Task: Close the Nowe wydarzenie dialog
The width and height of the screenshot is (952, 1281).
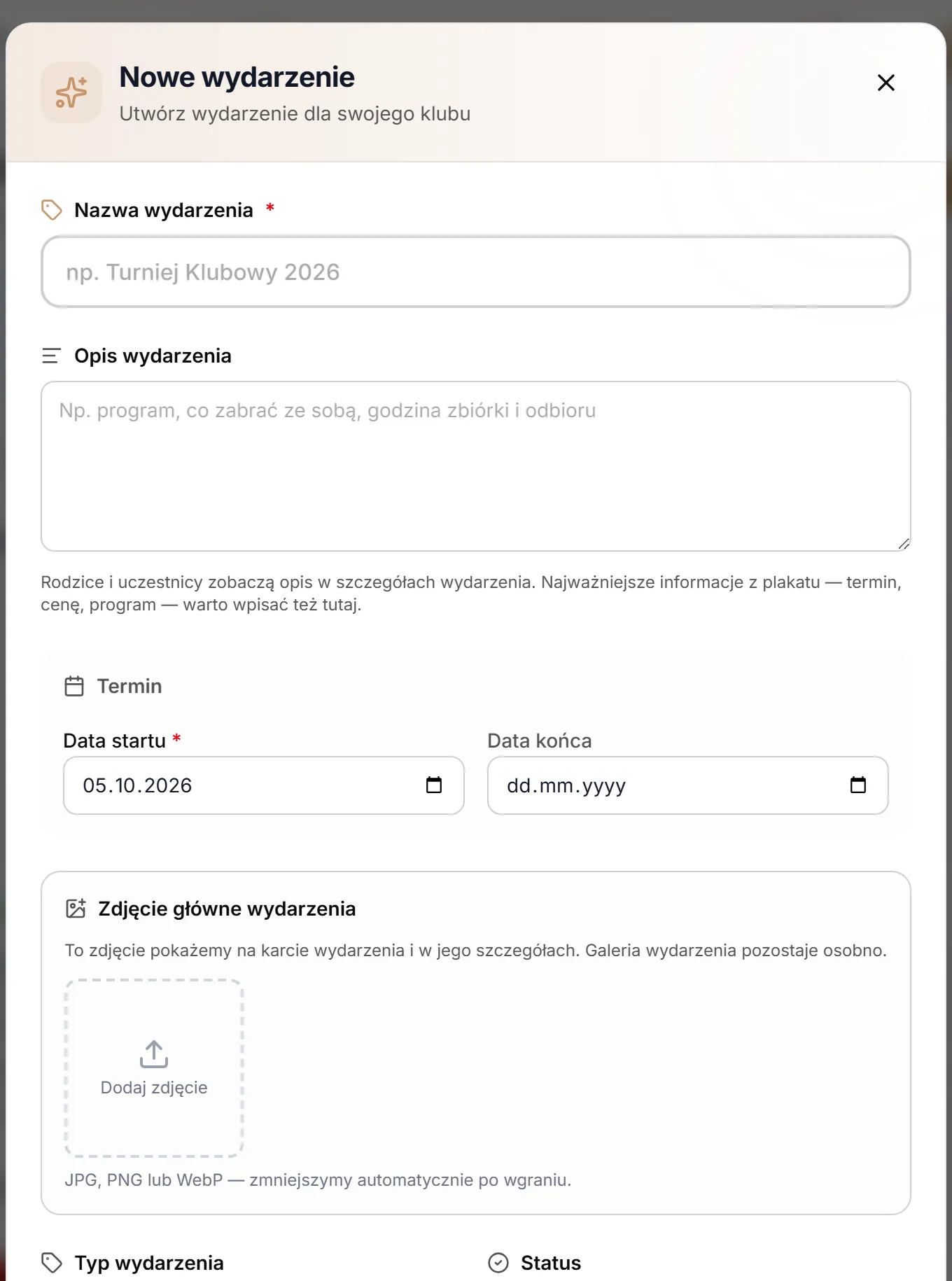Action: tap(885, 83)
